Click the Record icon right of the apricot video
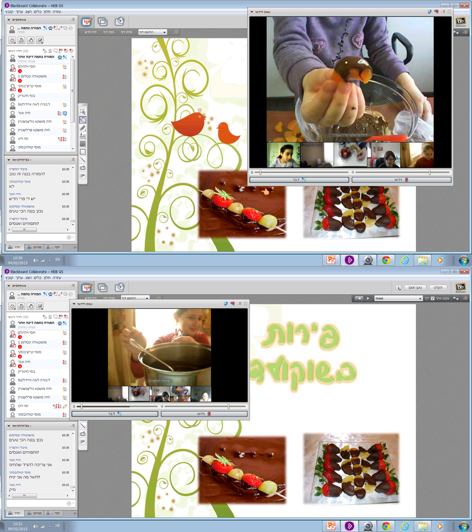Image resolution: width=472 pixels, height=532 pixels. [460, 22]
